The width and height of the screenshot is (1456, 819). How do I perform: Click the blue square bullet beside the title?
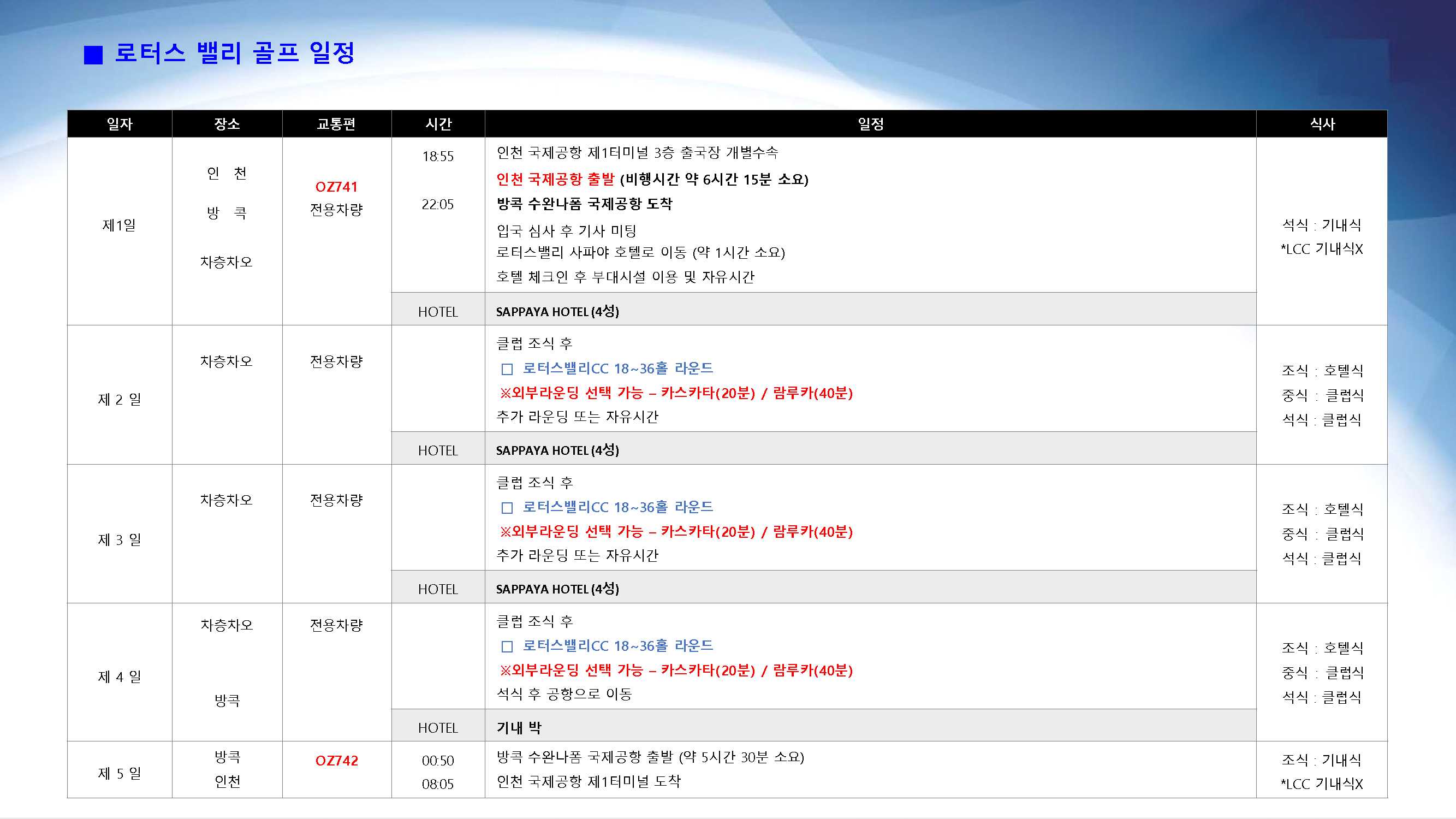click(x=93, y=55)
